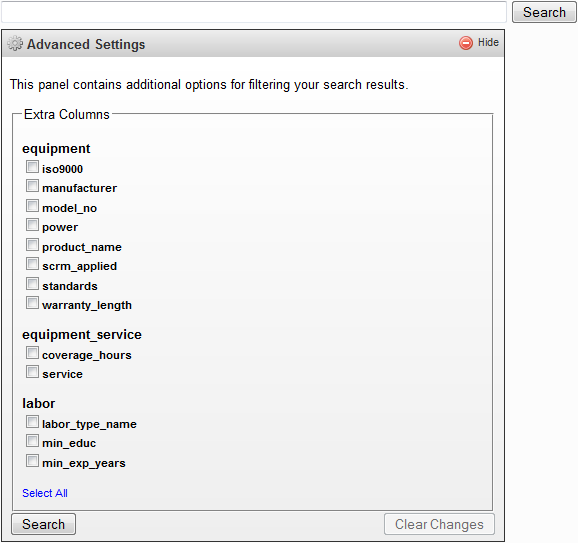Click the Search button inside the panel
This screenshot has height=543, width=578.
click(43, 524)
